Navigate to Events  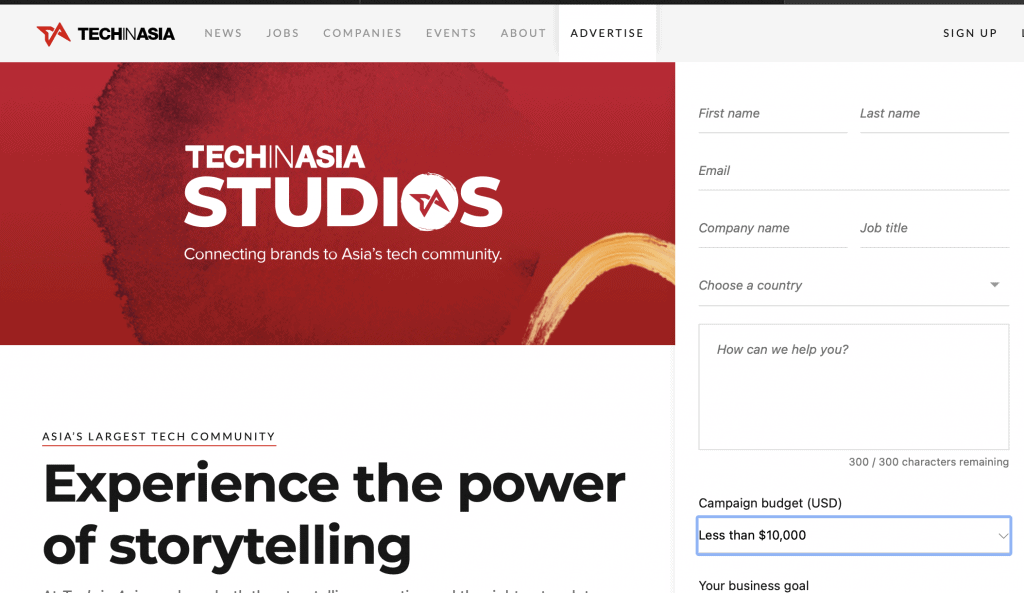[451, 33]
